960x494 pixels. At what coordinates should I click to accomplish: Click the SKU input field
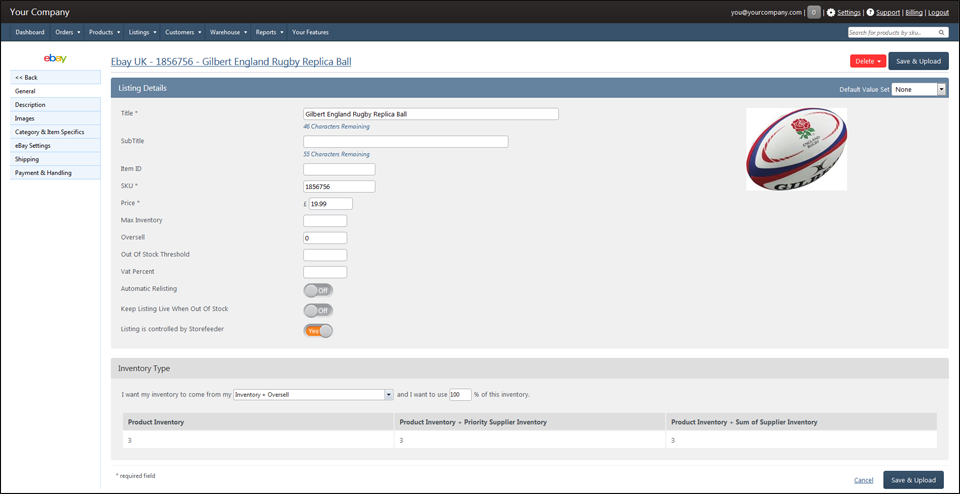click(339, 187)
